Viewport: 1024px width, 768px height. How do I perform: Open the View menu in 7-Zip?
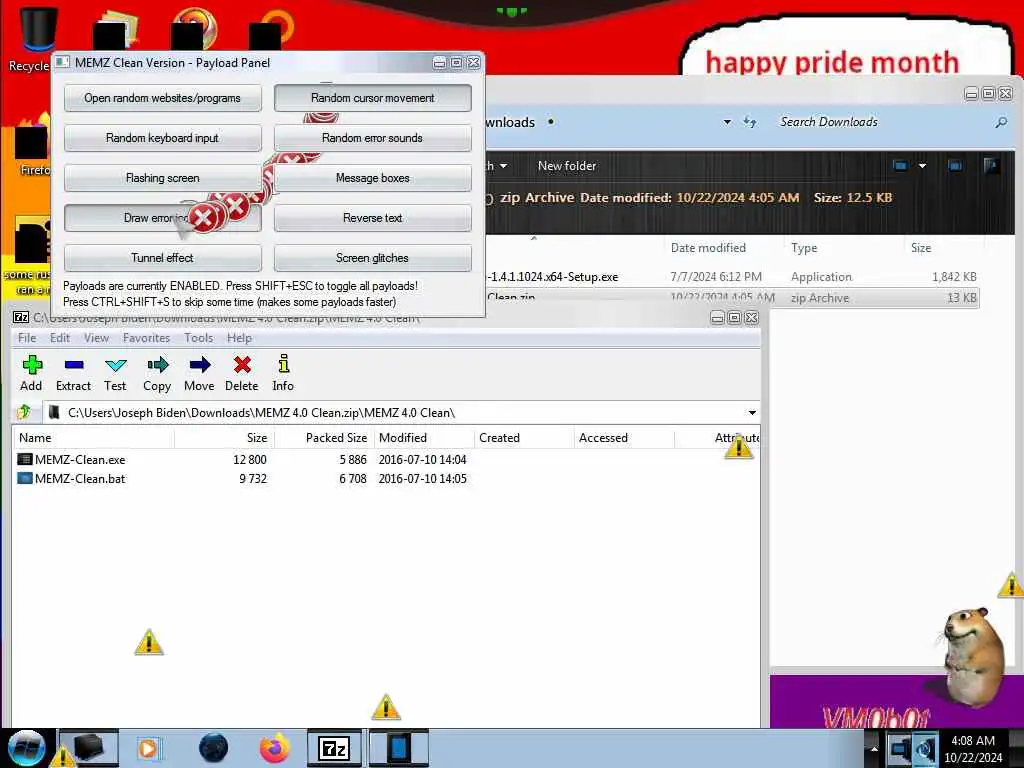(96, 338)
